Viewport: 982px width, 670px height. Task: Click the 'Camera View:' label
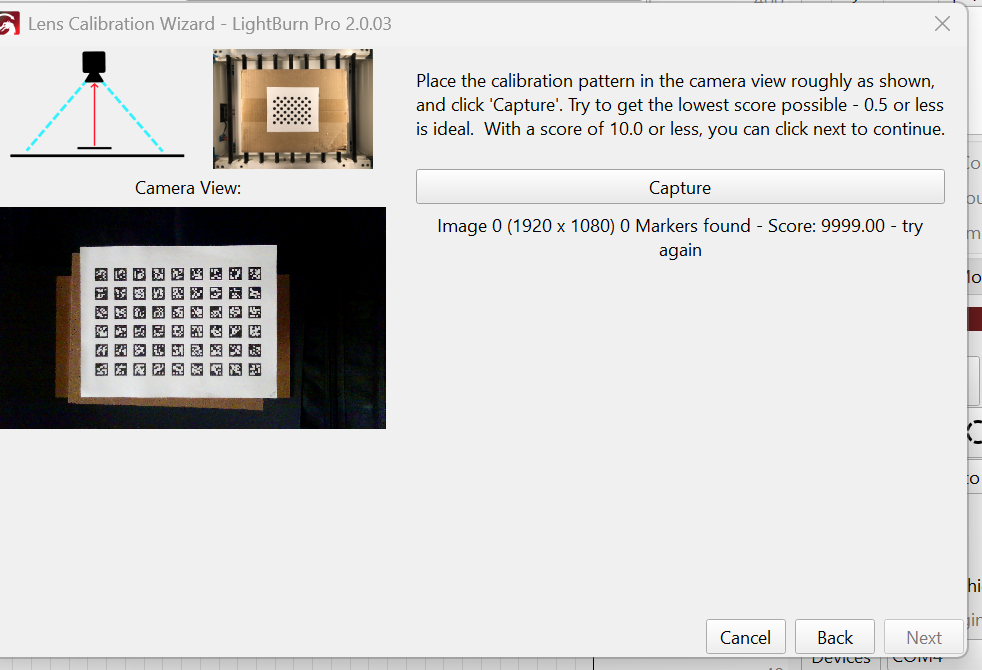click(x=188, y=187)
